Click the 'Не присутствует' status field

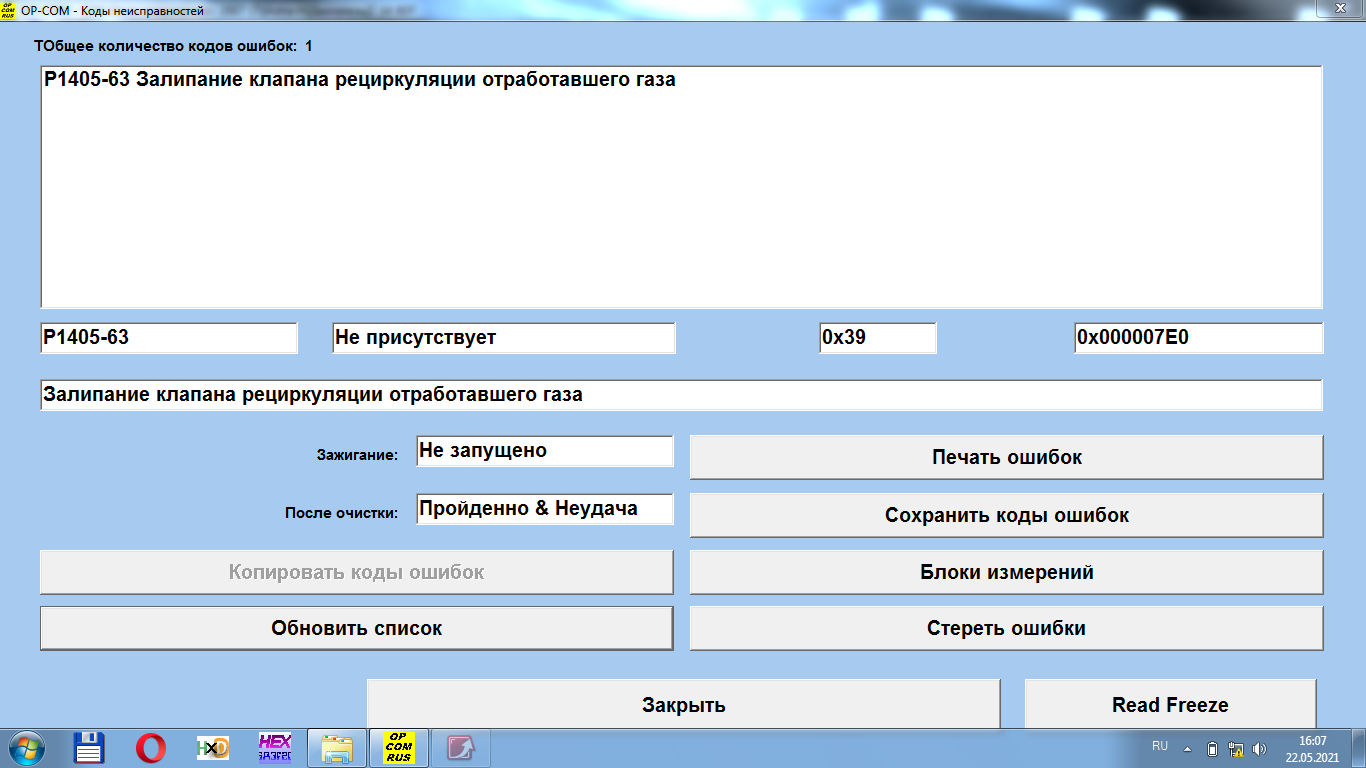pos(503,338)
